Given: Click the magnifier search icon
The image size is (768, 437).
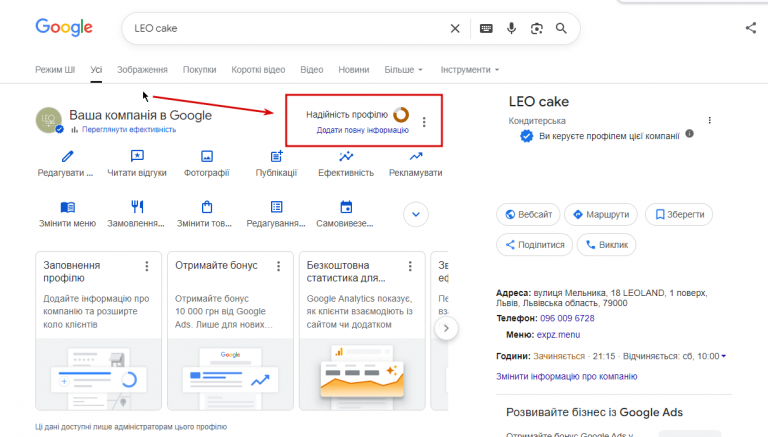Looking at the screenshot, I should coord(561,28).
